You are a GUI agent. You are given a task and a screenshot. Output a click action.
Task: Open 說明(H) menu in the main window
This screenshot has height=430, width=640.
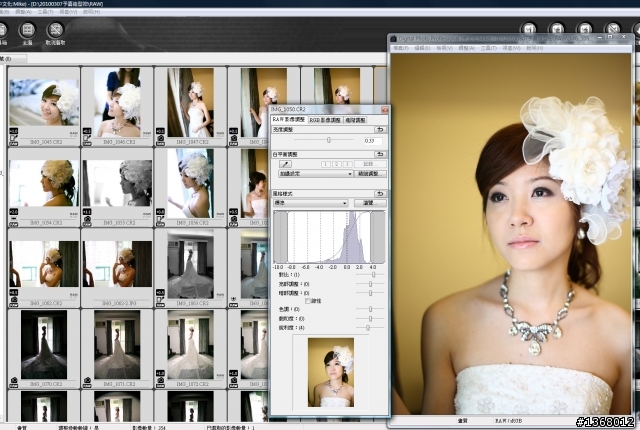pos(91,12)
